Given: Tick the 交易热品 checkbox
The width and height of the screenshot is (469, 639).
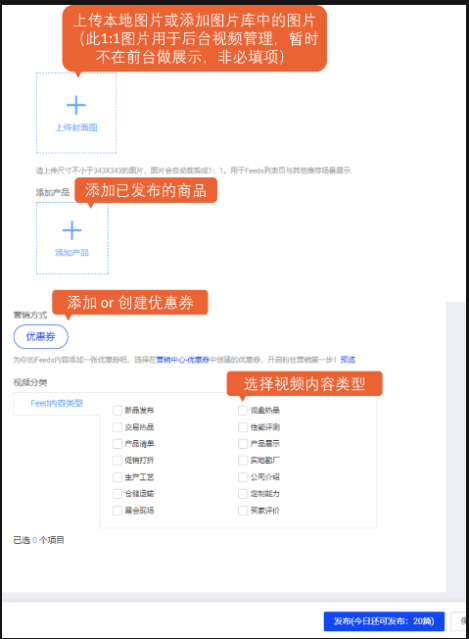Looking at the screenshot, I should click(x=117, y=427).
